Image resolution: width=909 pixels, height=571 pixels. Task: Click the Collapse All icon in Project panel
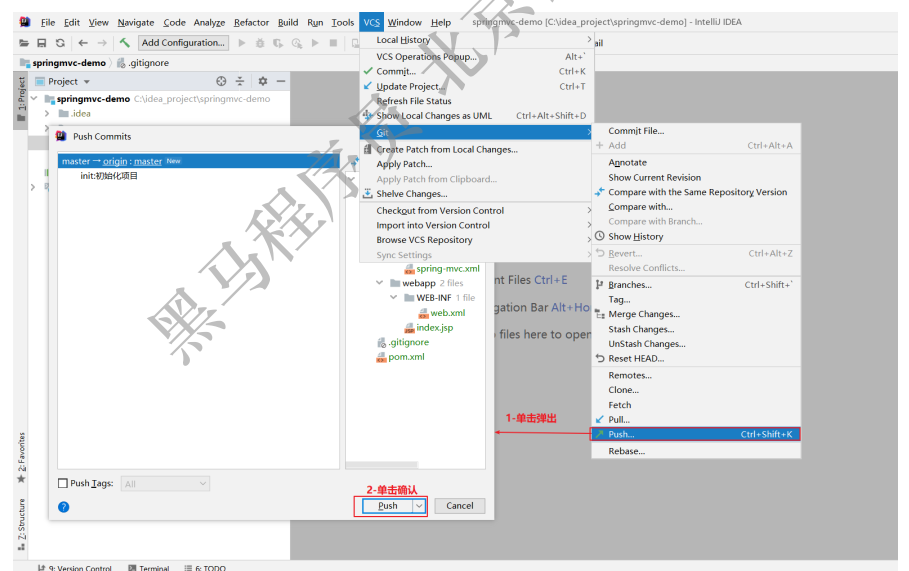pyautogui.click(x=240, y=81)
